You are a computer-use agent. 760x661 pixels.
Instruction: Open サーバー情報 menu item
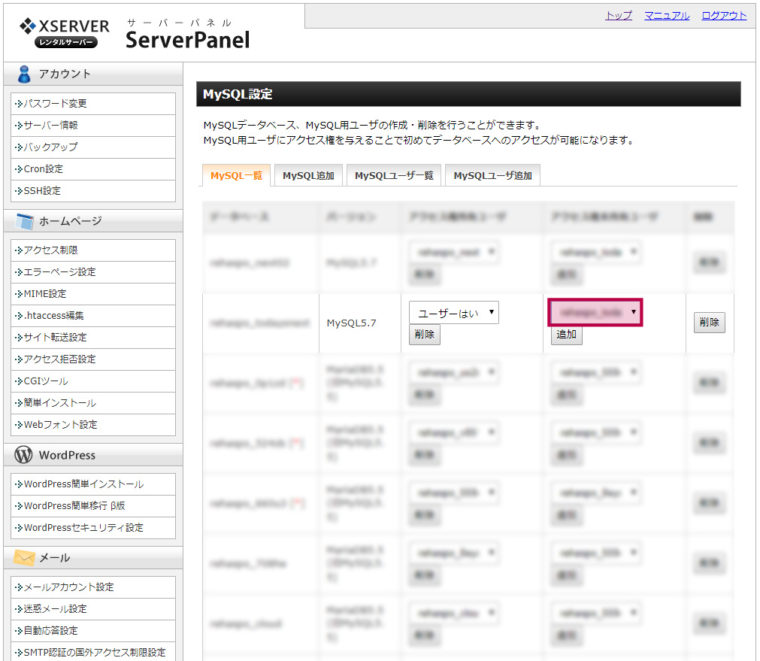point(93,125)
